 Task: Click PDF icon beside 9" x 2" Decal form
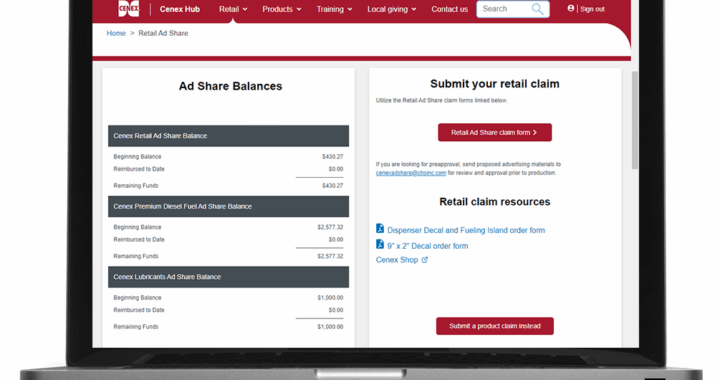(x=380, y=244)
